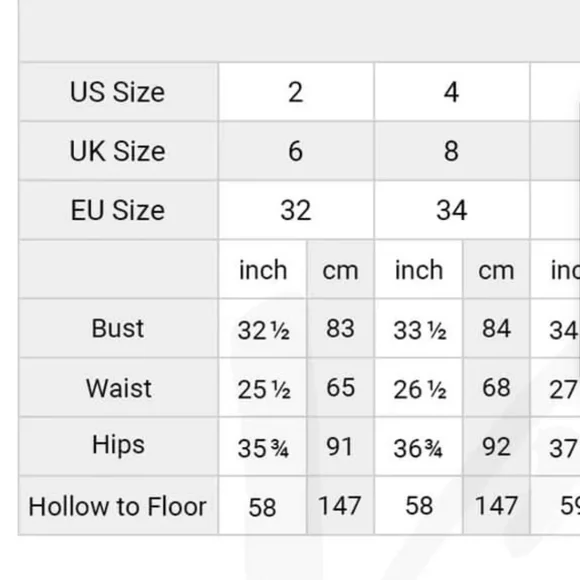Click the bust 32½ inch value
The image size is (580, 580).
tap(263, 328)
